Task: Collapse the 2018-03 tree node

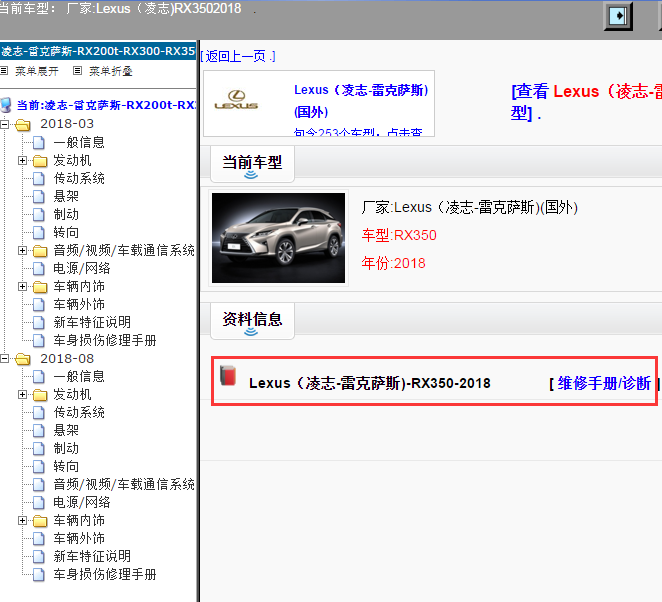Action: click(5, 124)
